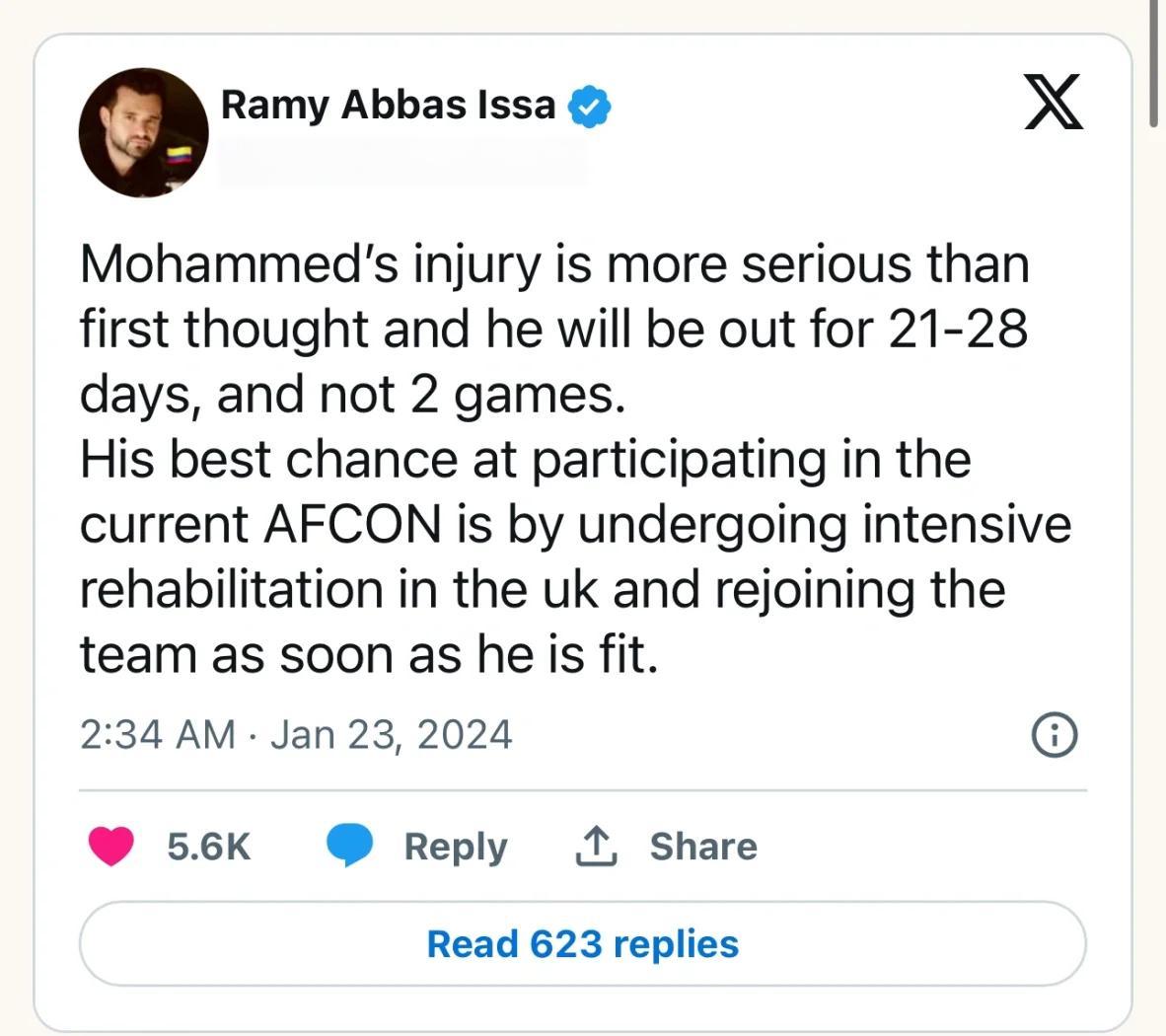Open Read 623 replies

tap(582, 944)
